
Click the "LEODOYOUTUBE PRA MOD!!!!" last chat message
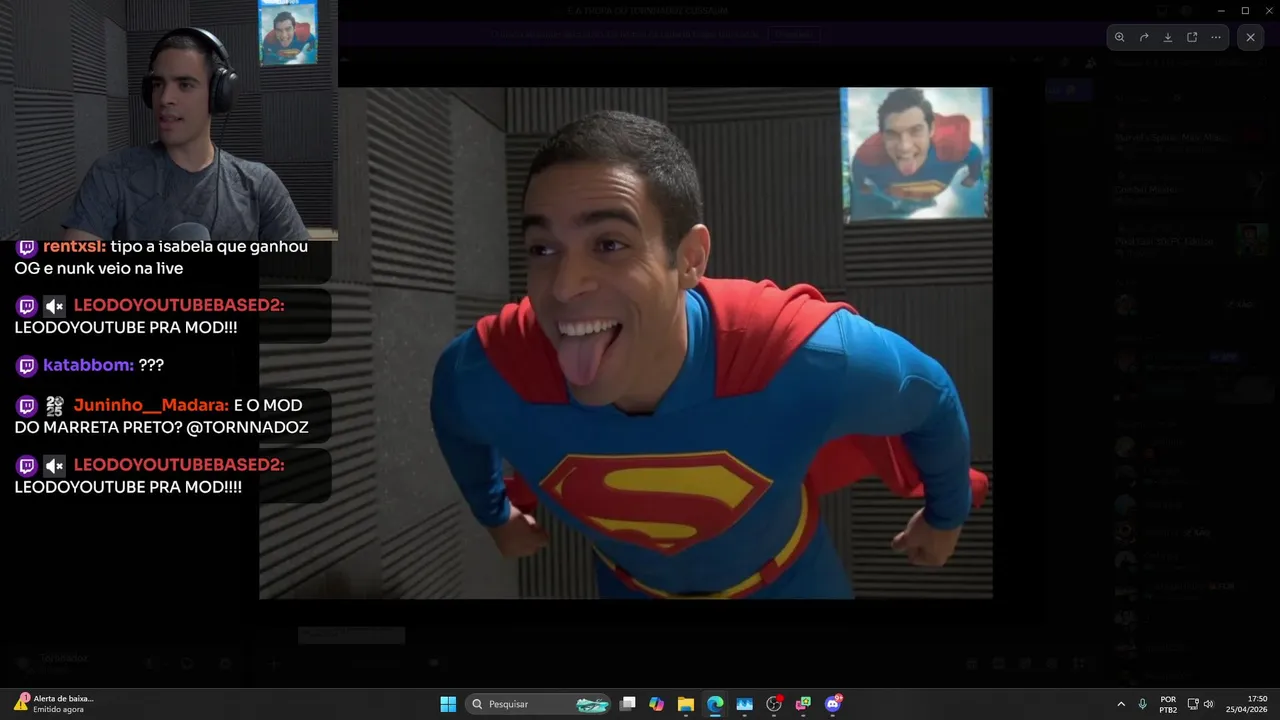[x=128, y=487]
